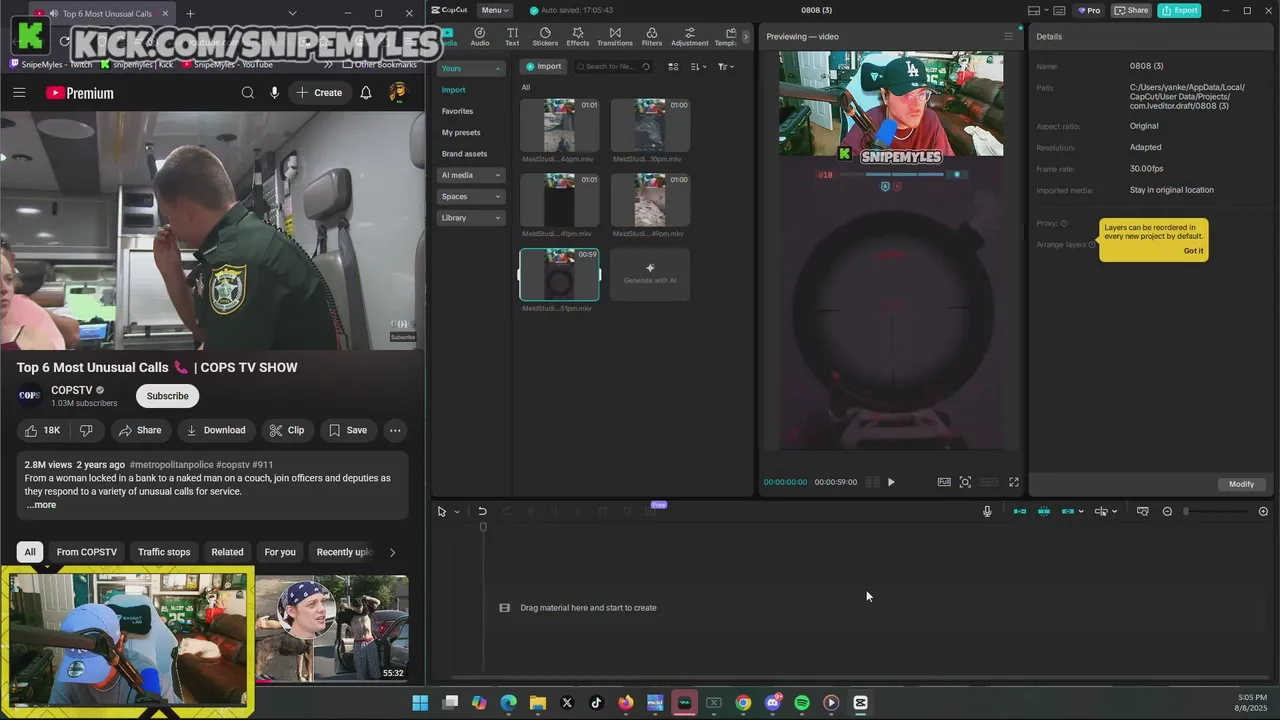Click the YouTube Clip button
The width and height of the screenshot is (1280, 720).
(286, 430)
